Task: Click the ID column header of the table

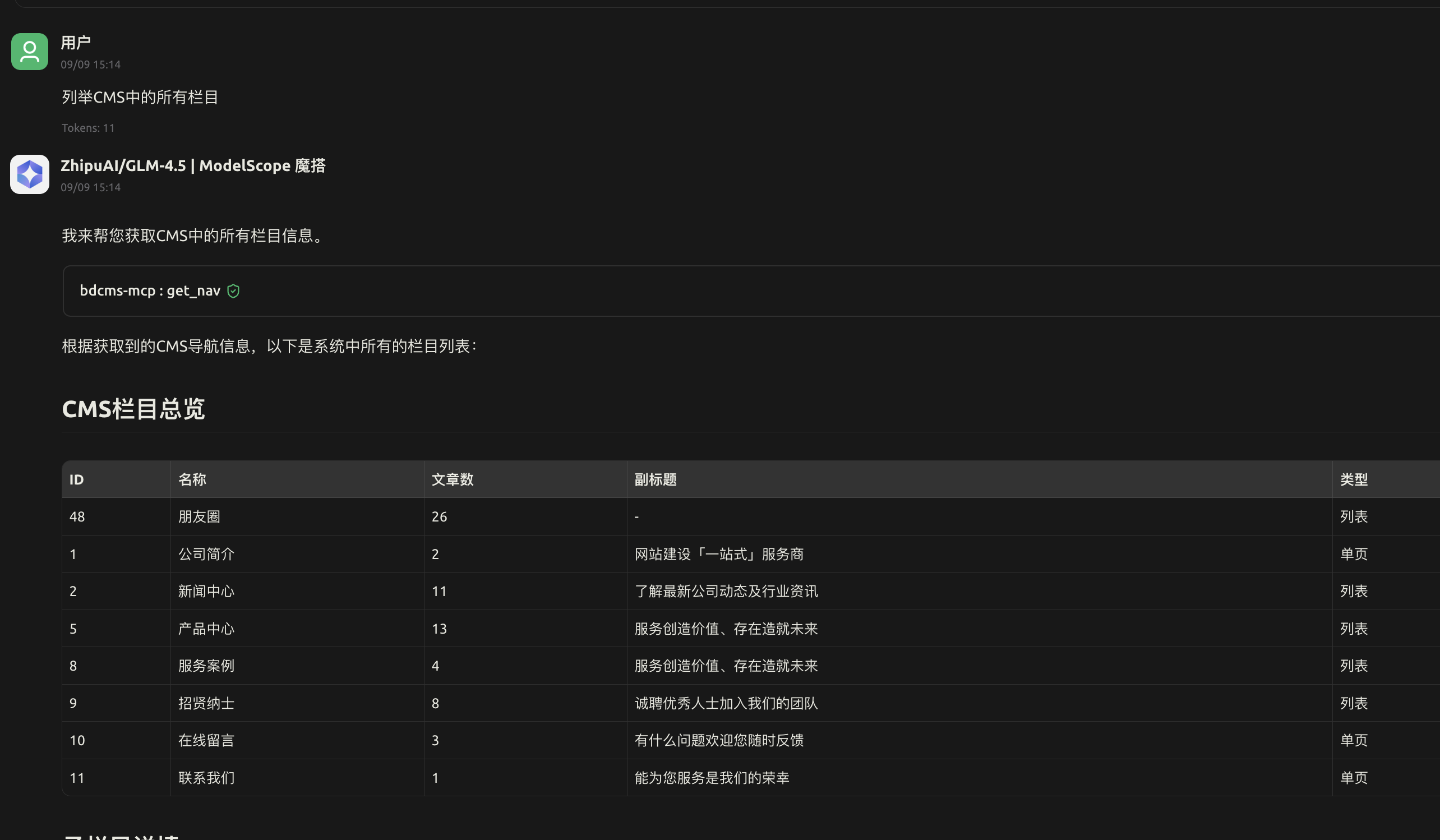Action: pyautogui.click(x=77, y=479)
